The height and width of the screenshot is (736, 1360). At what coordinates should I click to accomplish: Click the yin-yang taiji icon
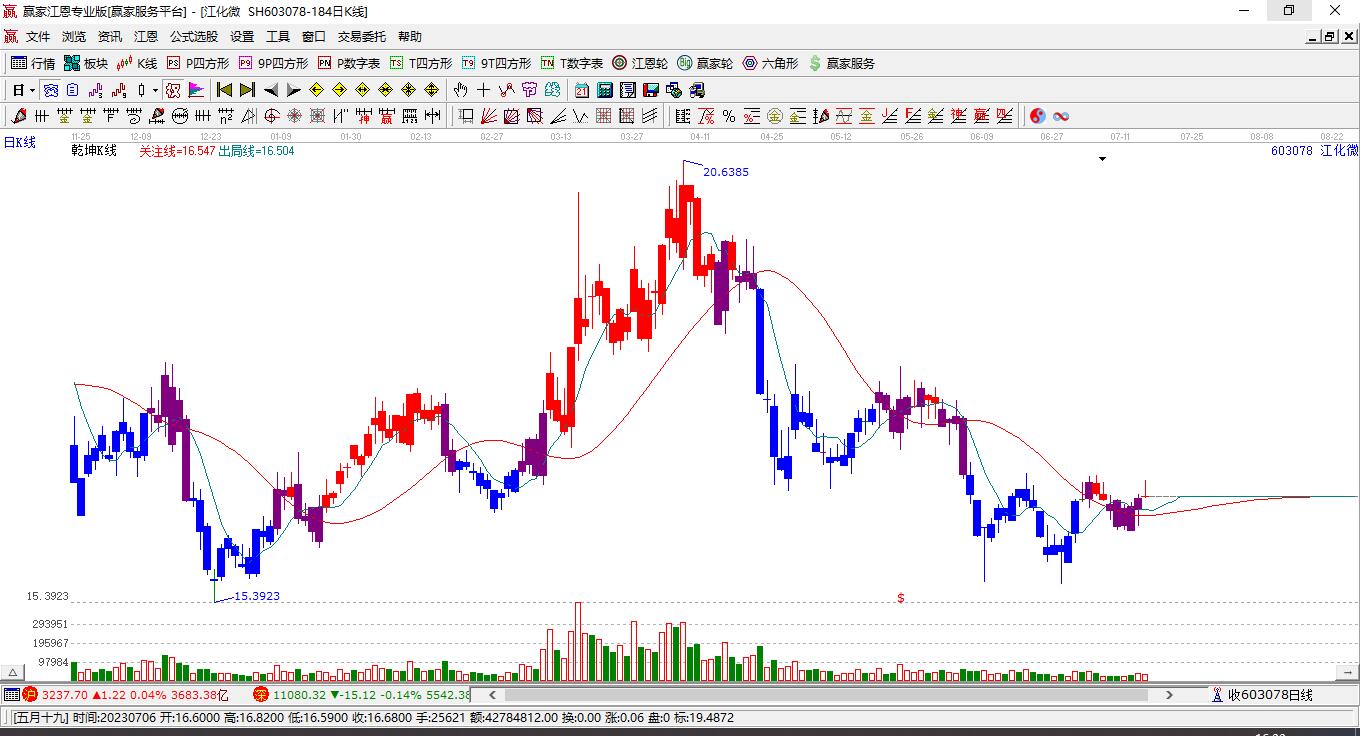(x=1038, y=116)
